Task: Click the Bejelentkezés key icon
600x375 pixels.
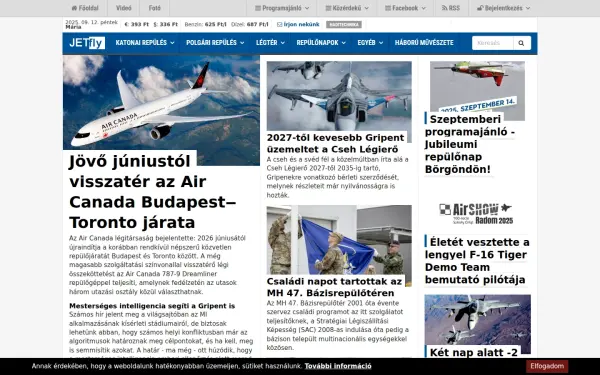Action: click(x=480, y=8)
